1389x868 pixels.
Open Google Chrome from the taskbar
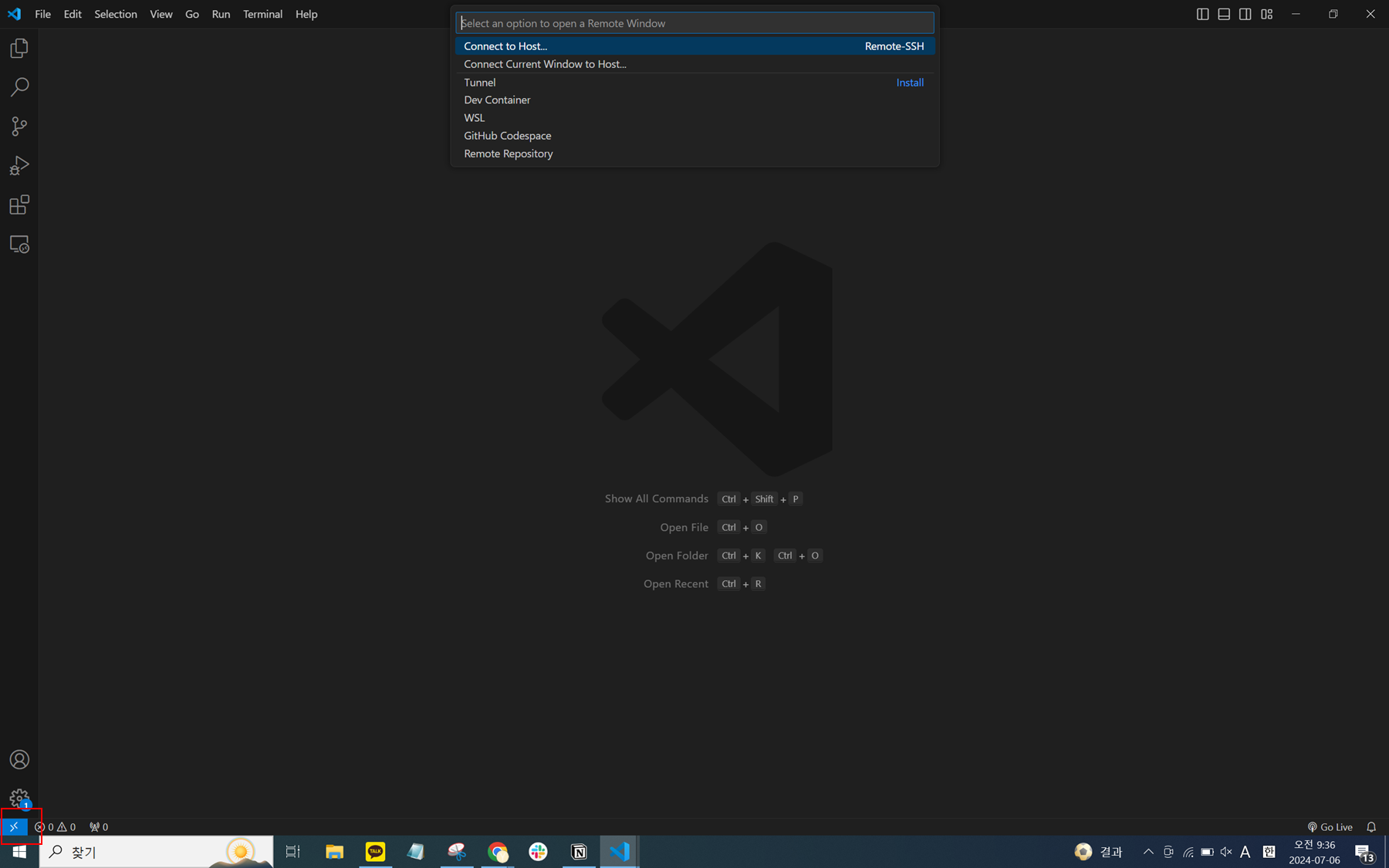[x=498, y=852]
